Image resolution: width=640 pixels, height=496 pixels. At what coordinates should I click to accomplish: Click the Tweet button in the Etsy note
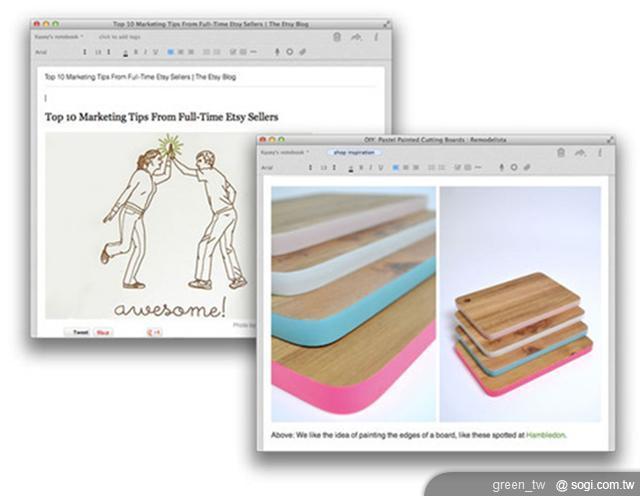coord(78,332)
